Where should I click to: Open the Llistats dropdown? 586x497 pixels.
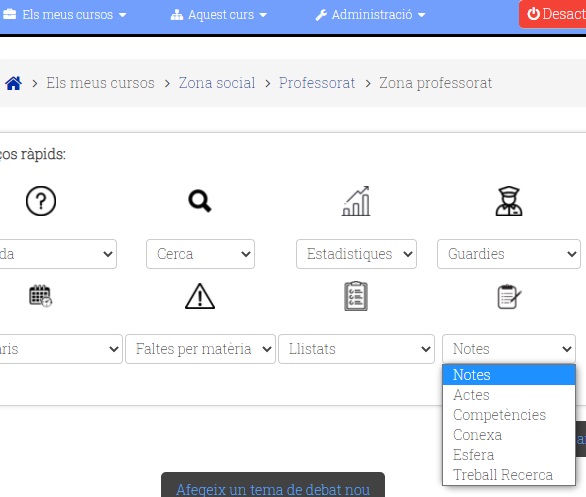tap(357, 349)
